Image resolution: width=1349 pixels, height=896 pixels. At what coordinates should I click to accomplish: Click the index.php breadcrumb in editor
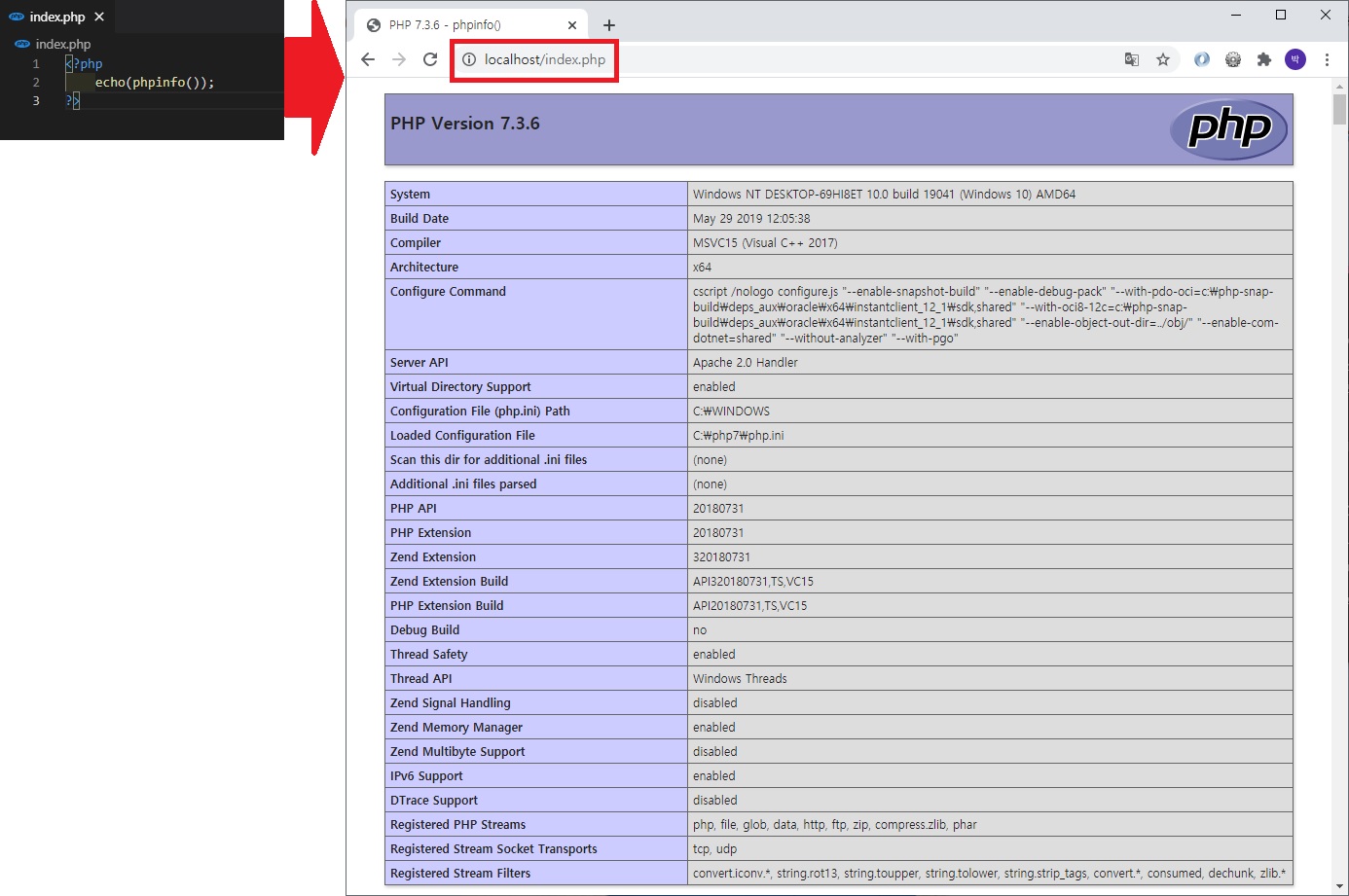click(63, 44)
